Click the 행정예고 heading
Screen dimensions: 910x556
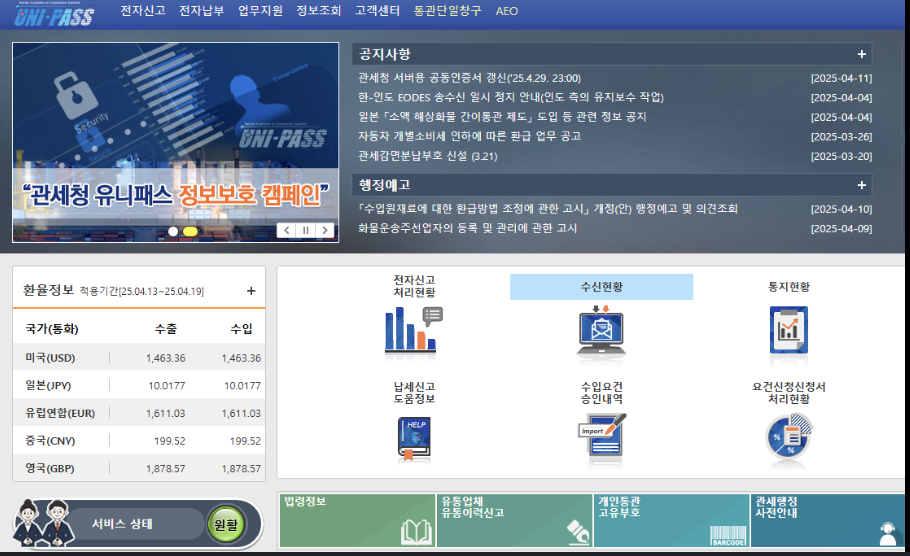(x=384, y=185)
